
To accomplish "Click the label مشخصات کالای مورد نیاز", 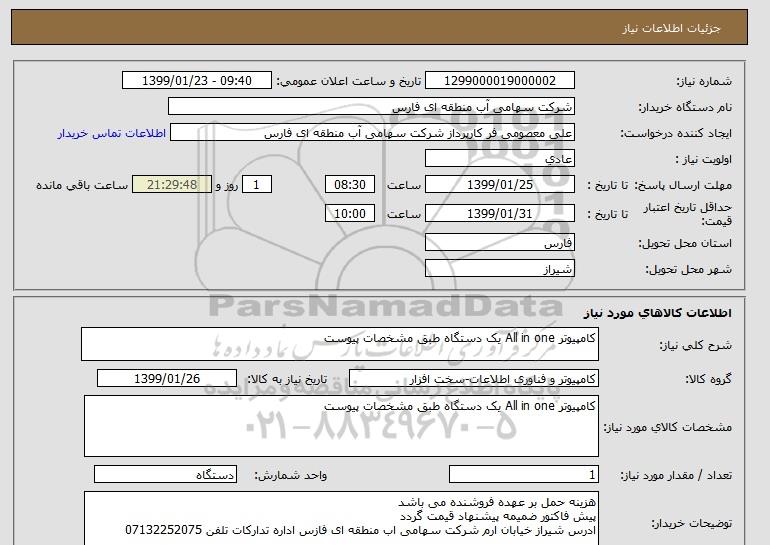I will point(668,427).
